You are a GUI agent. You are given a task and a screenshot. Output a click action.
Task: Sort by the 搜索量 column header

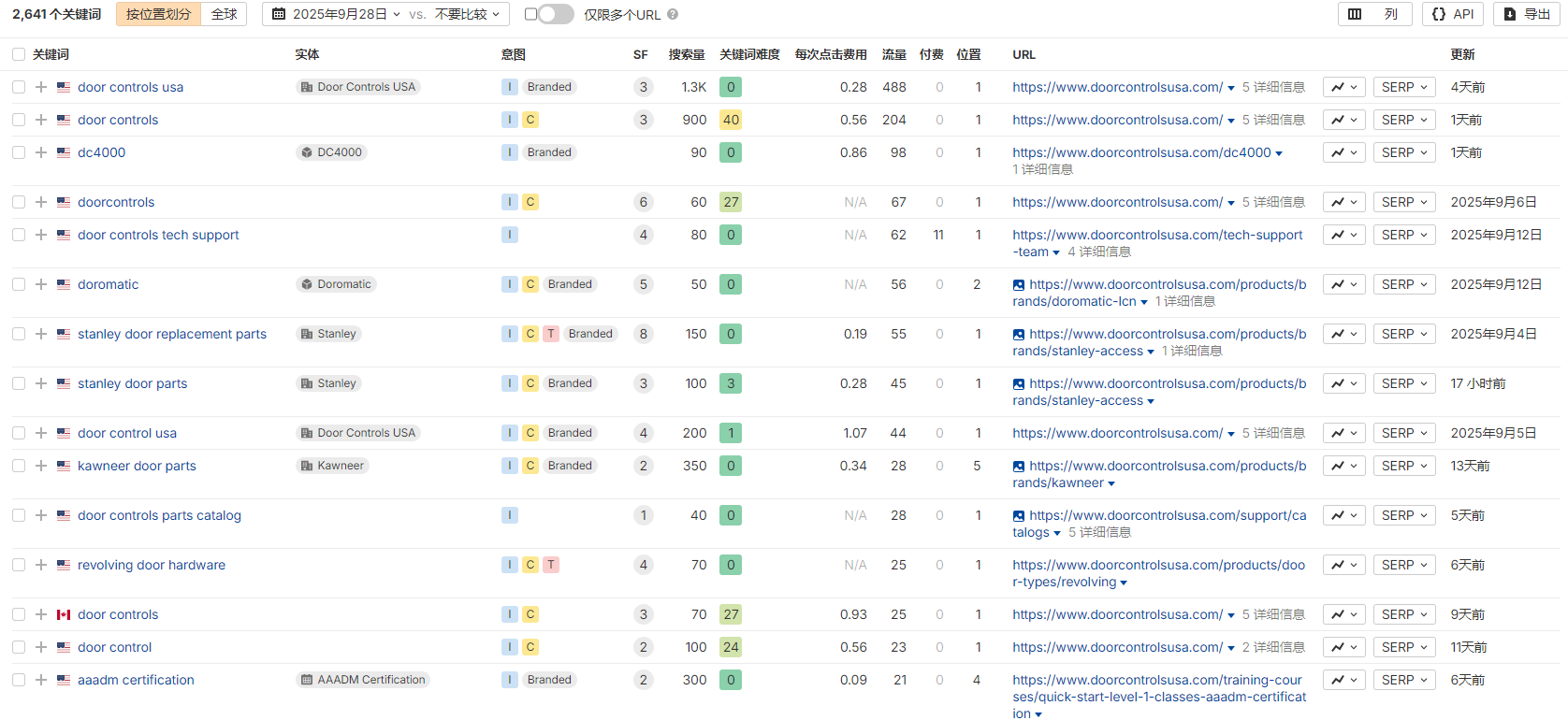687,54
